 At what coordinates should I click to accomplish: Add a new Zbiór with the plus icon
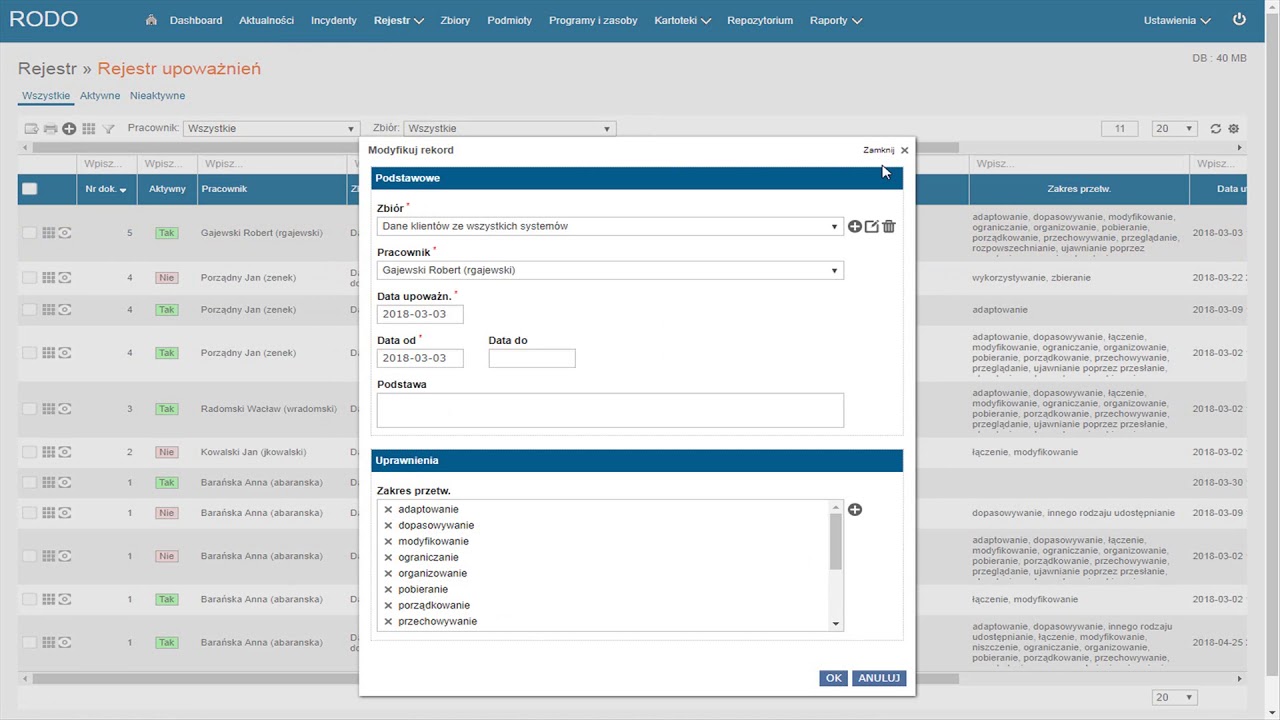pyautogui.click(x=855, y=227)
